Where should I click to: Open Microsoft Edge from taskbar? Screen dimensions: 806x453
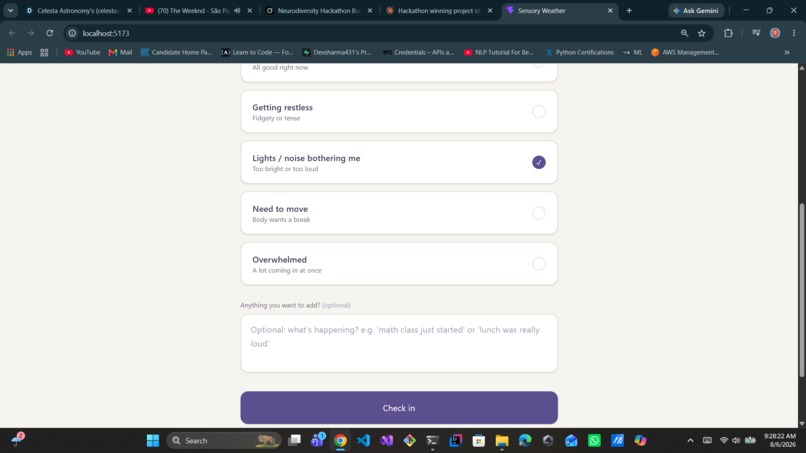(525, 441)
